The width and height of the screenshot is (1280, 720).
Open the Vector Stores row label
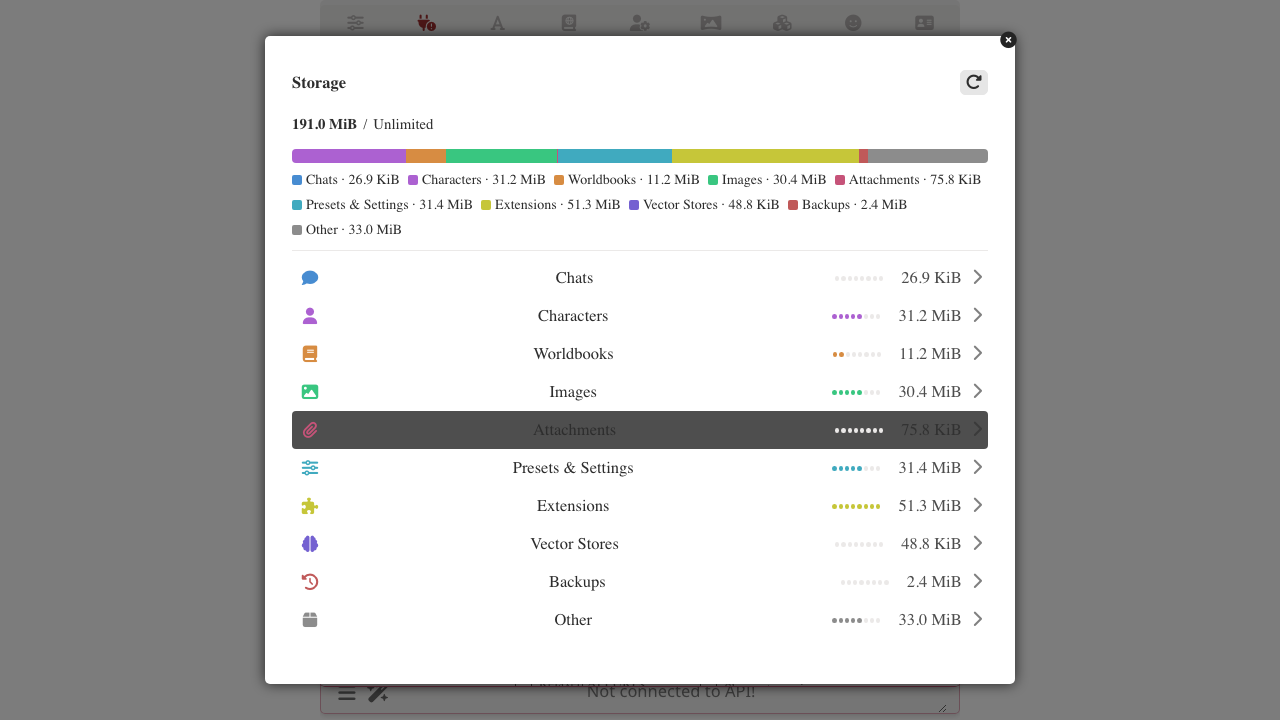(x=574, y=544)
